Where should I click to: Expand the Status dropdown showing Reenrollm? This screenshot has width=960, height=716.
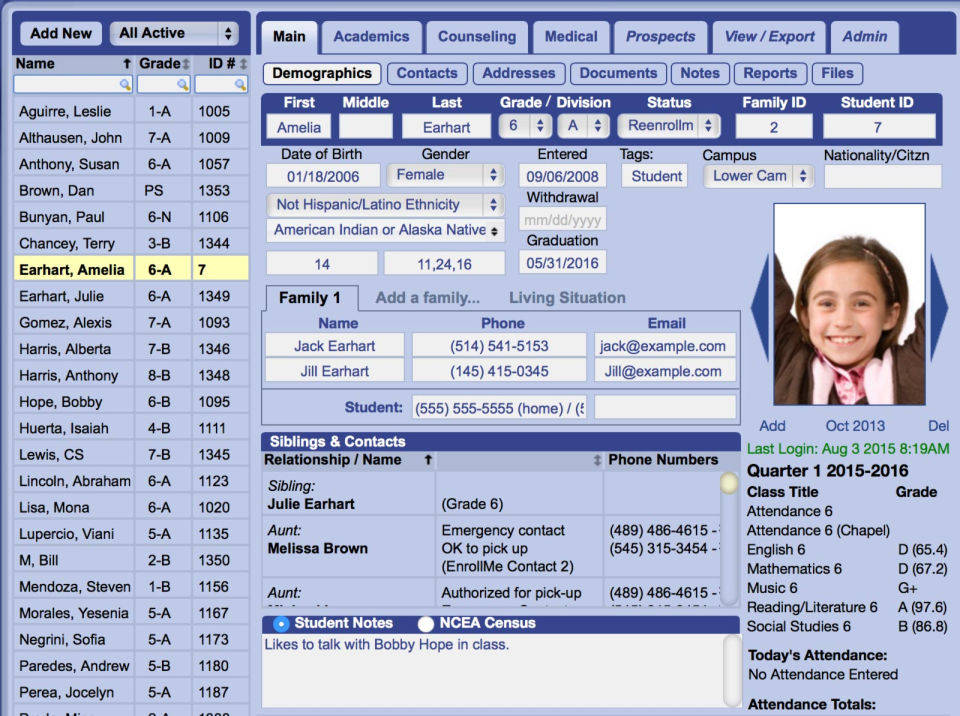coord(668,126)
